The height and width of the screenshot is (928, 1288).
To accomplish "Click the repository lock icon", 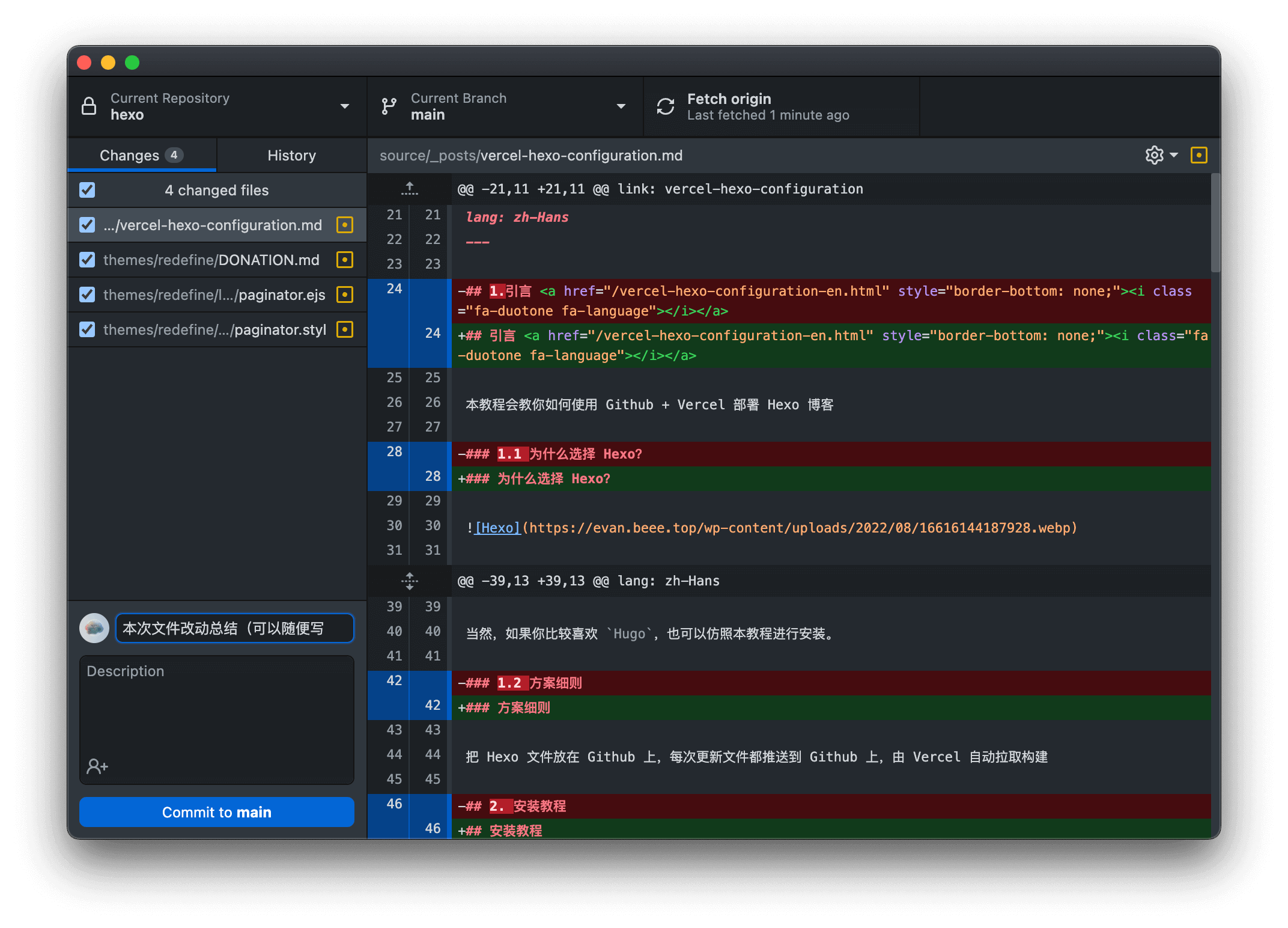I will tap(89, 106).
